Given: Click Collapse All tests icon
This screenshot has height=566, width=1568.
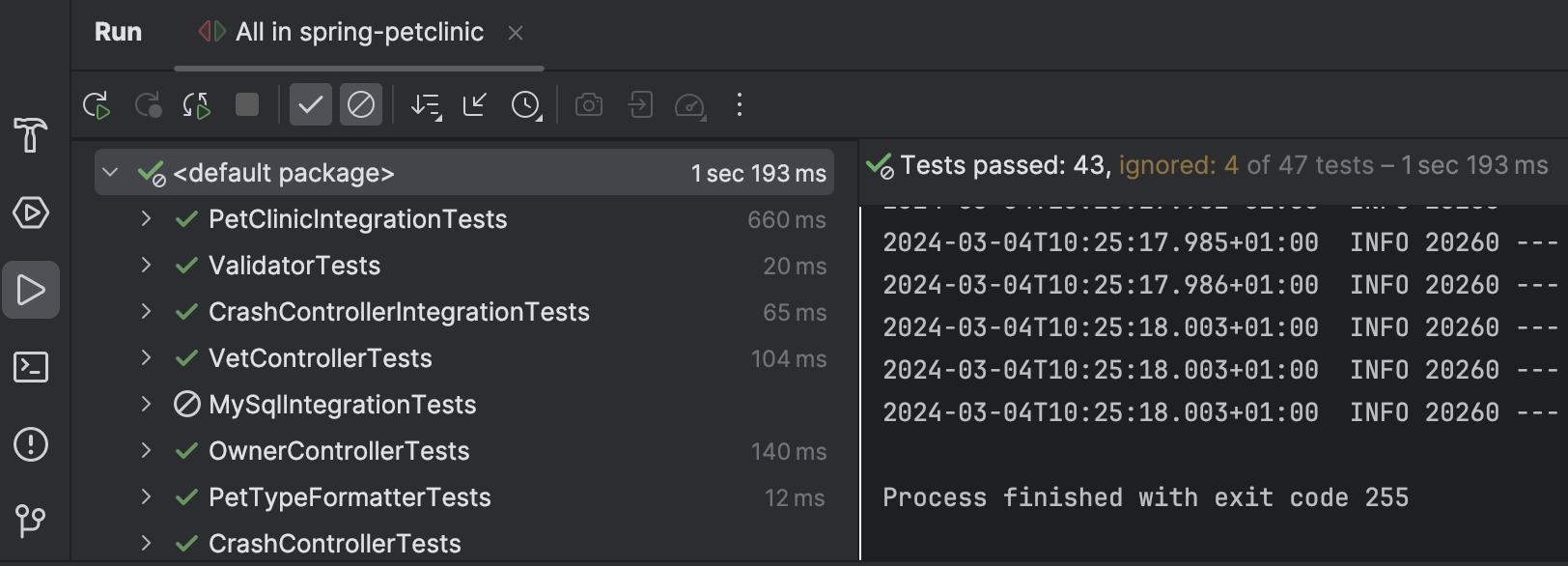Looking at the screenshot, I should pos(475,105).
